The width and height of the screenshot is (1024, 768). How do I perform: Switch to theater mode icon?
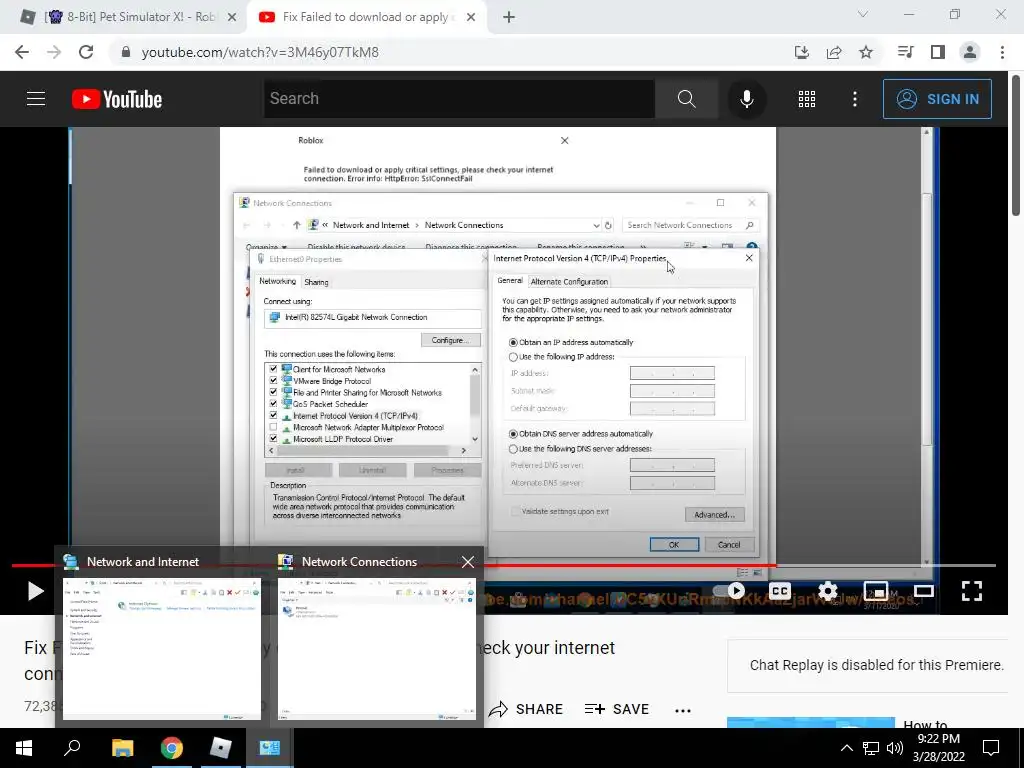coord(923,591)
